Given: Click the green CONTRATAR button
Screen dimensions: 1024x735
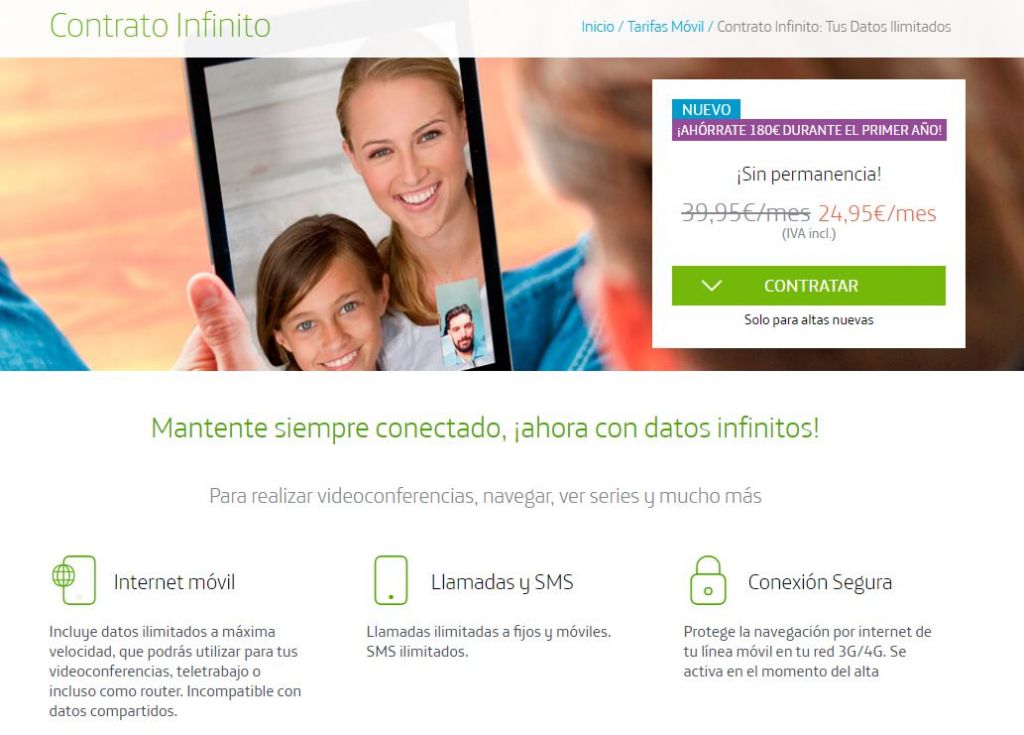Looking at the screenshot, I should pyautogui.click(x=808, y=286).
